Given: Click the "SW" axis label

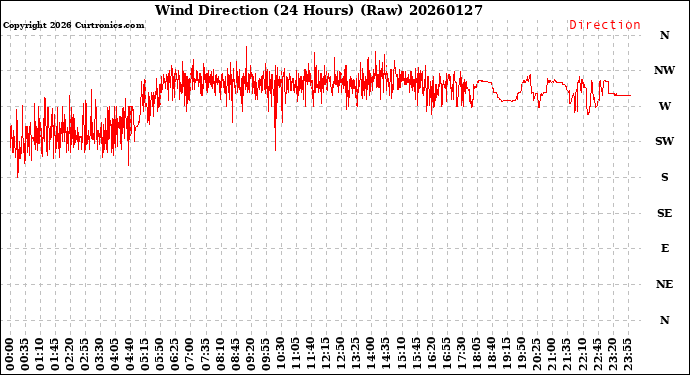Looking at the screenshot, I should pyautogui.click(x=664, y=141).
